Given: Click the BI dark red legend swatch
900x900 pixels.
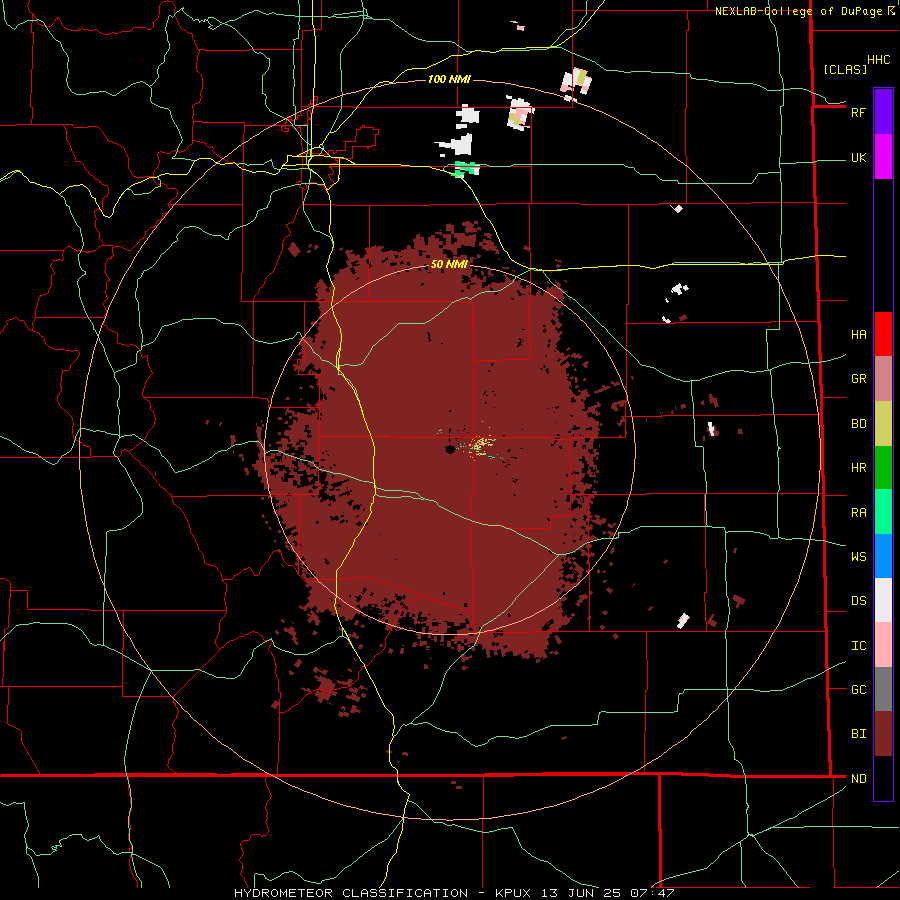Looking at the screenshot, I should 883,734.
